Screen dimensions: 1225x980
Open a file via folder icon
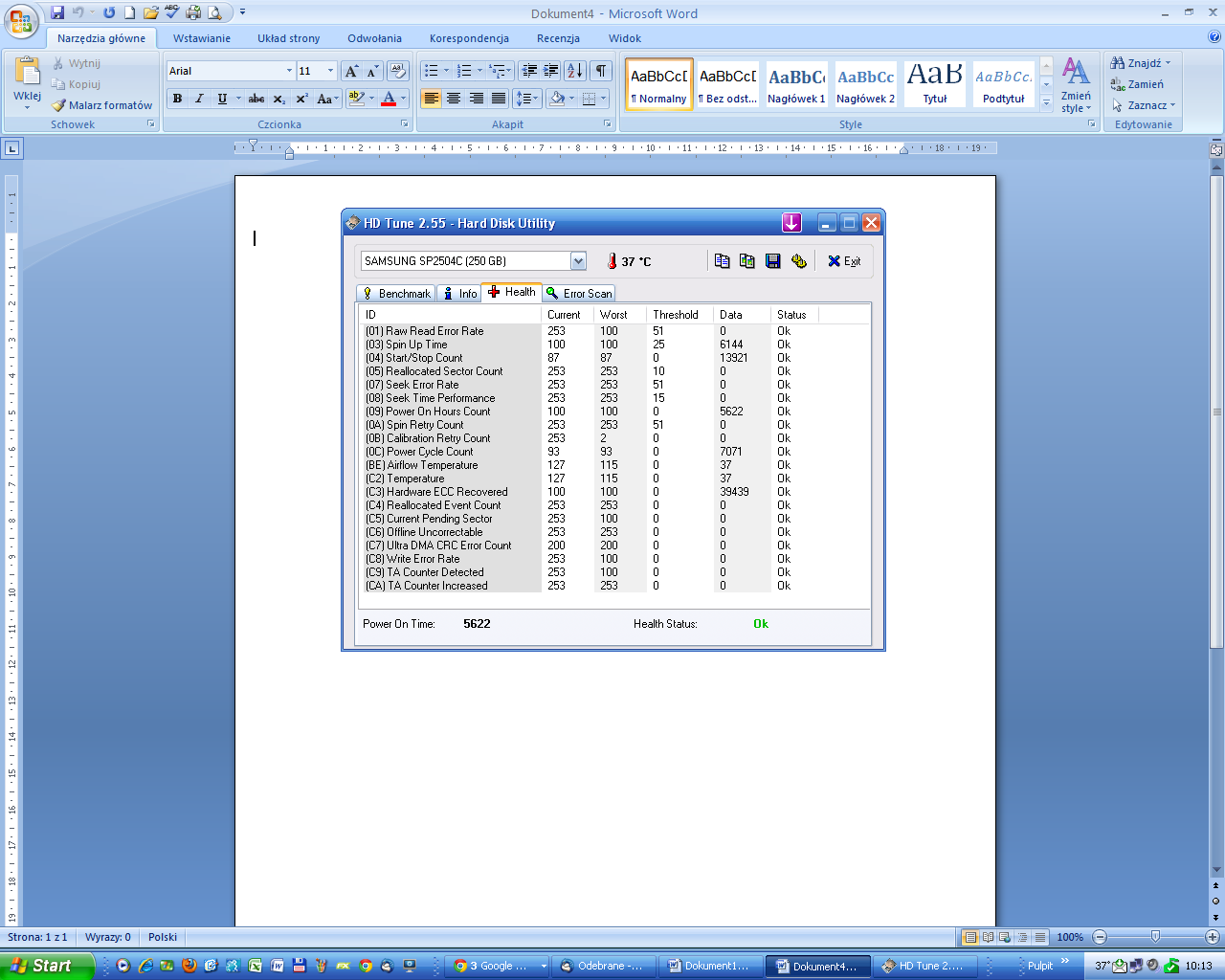coord(150,12)
